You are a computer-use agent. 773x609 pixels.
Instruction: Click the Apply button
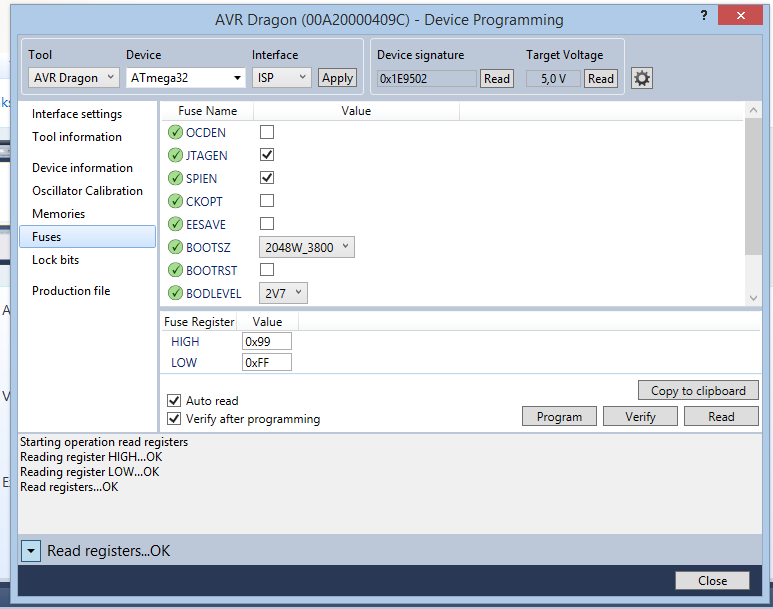click(x=338, y=78)
